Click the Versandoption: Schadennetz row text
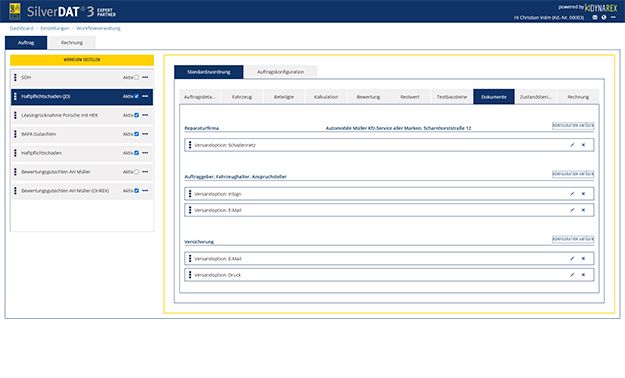The height and width of the screenshot is (378, 625). click(x=225, y=145)
